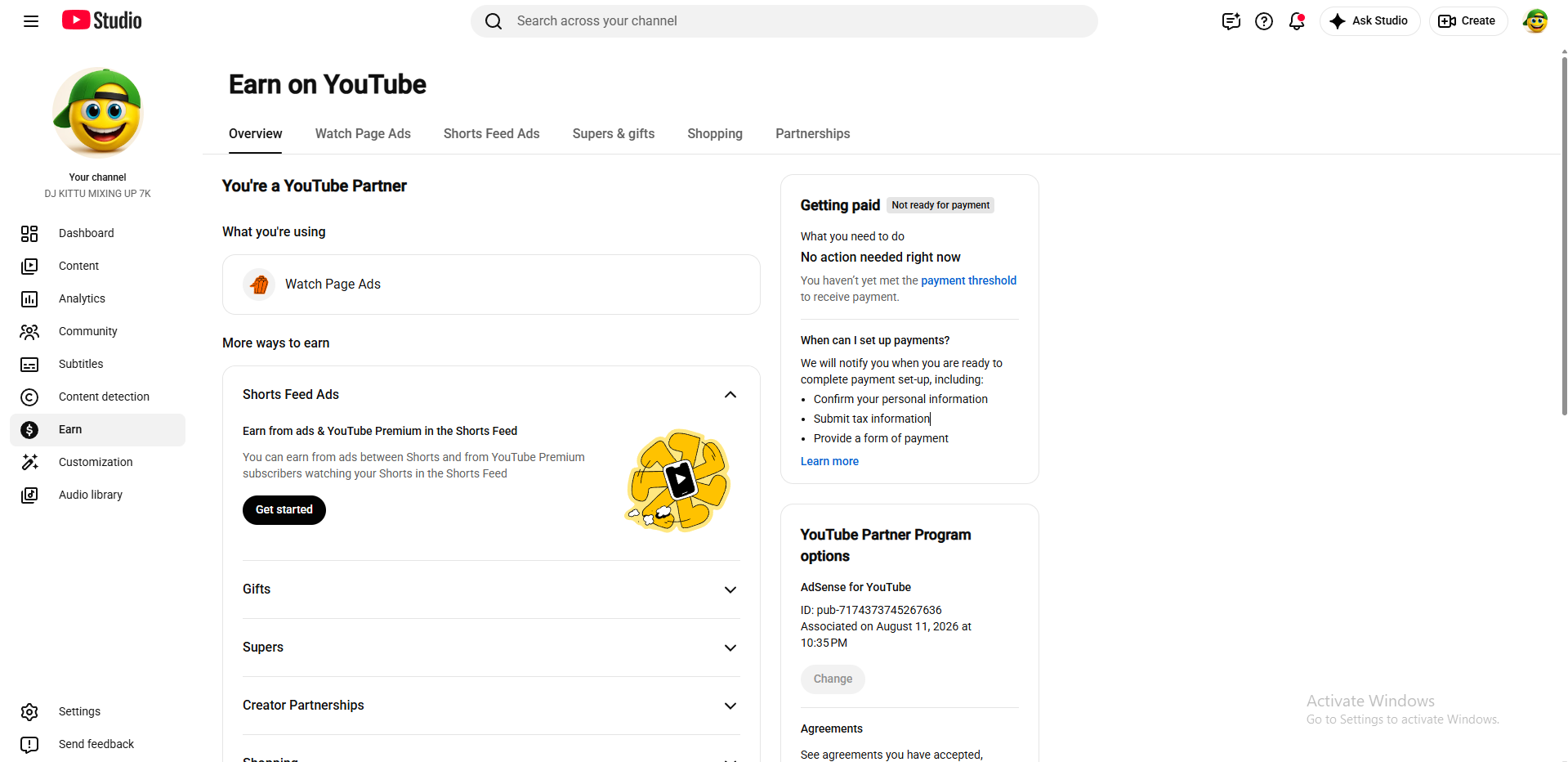Click 'Confirm your personal information' list item
Image resolution: width=1568 pixels, height=762 pixels.
(x=900, y=400)
